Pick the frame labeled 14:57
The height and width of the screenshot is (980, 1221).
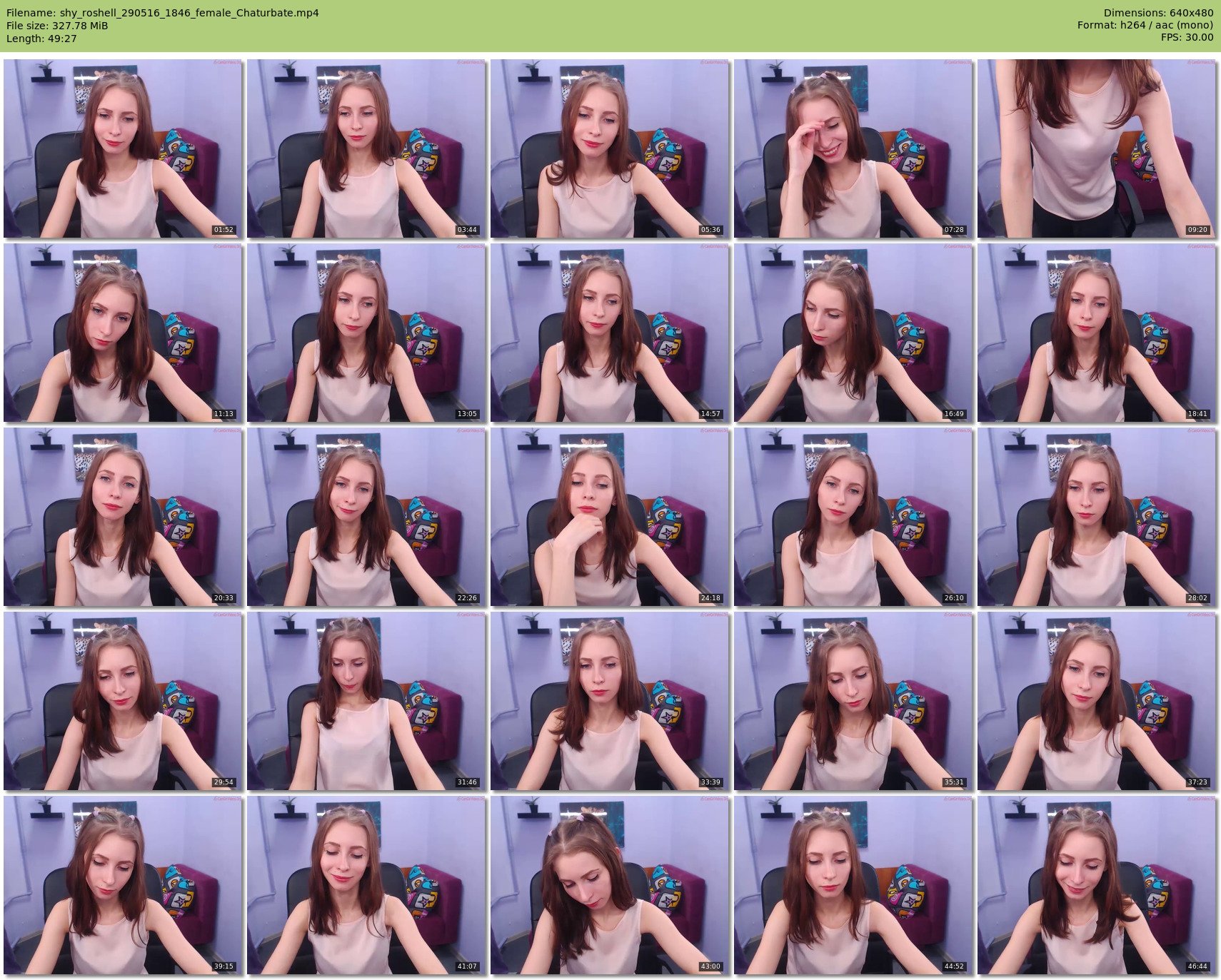(609, 333)
